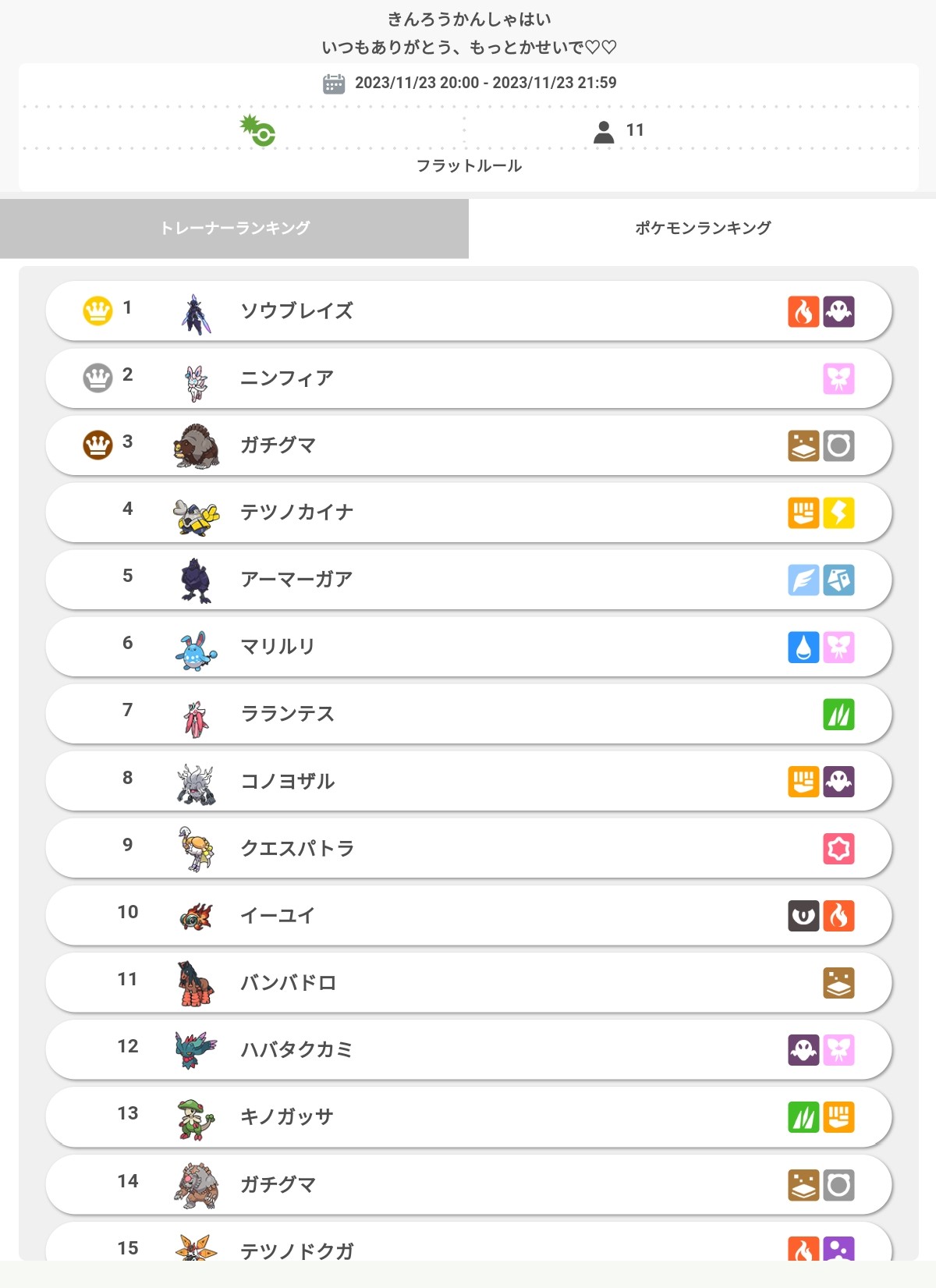The width and height of the screenshot is (936, 1288).
Task: Click the participant count person icon
Action: pos(604,131)
